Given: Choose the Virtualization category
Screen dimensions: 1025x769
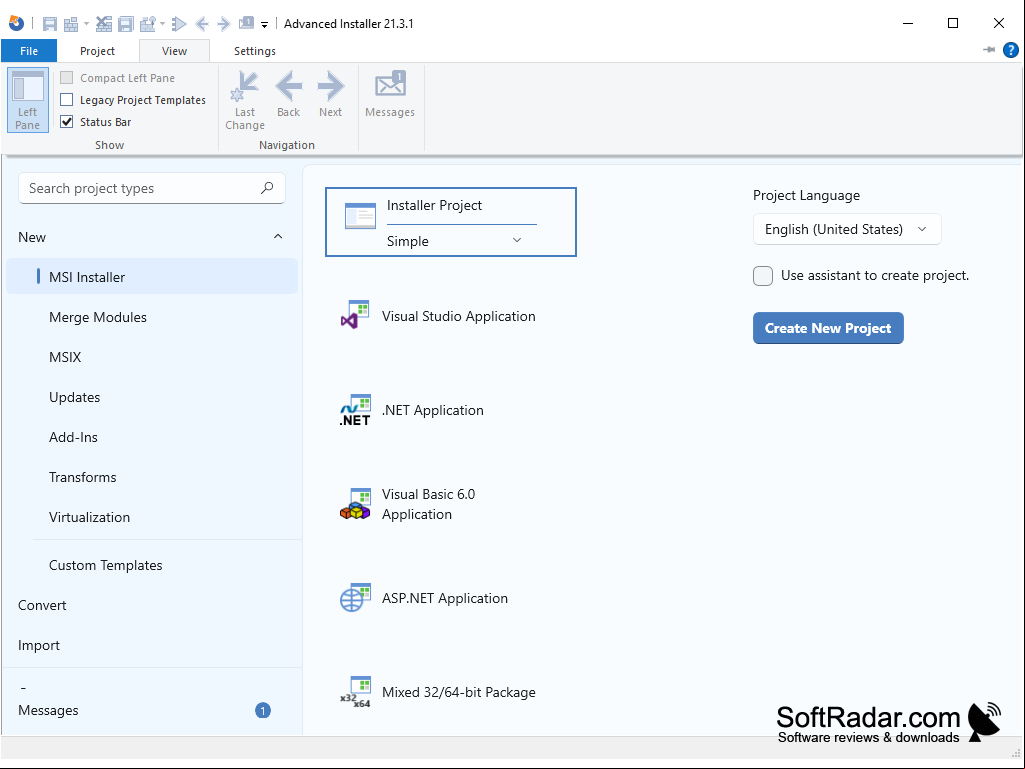Looking at the screenshot, I should click(90, 517).
